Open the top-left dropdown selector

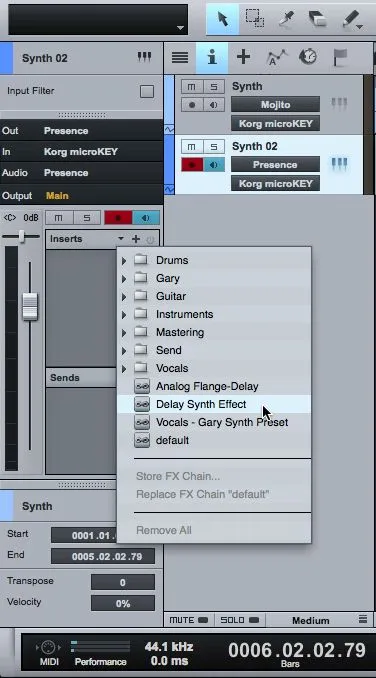(x=98, y=19)
